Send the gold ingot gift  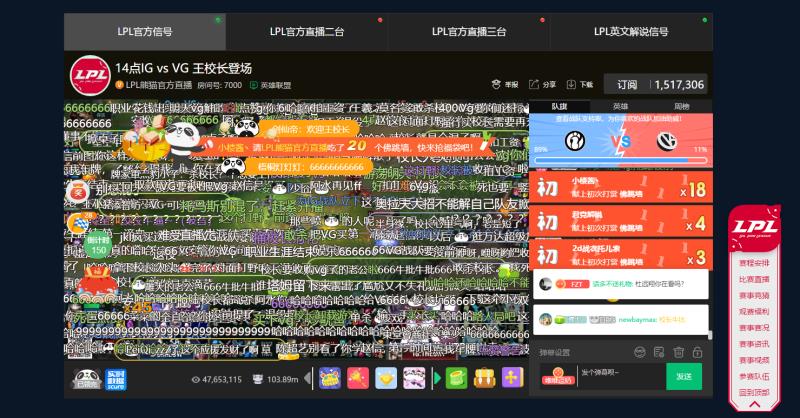pyautogui.click(x=386, y=378)
